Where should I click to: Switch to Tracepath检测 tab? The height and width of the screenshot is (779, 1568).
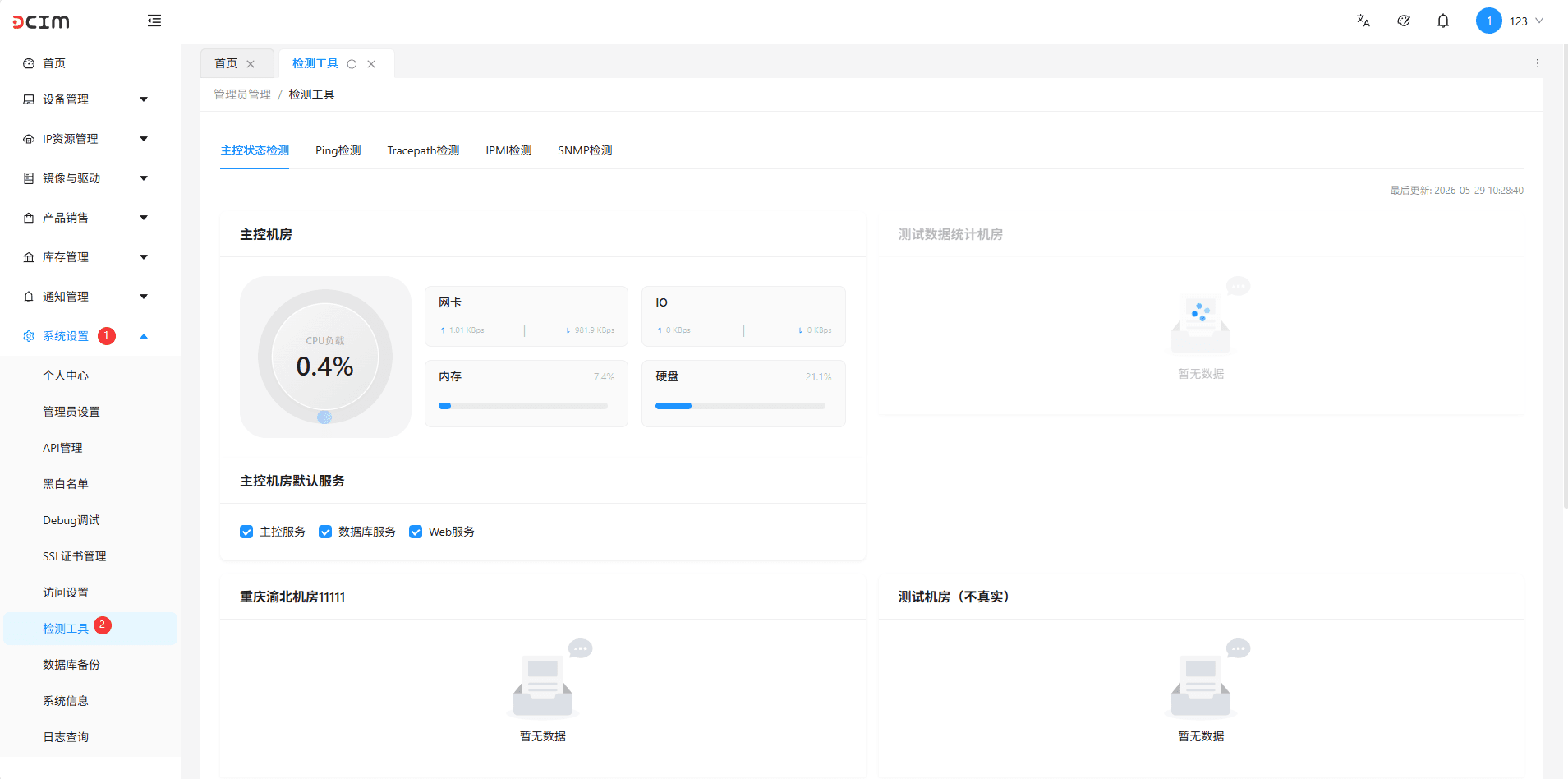coord(423,150)
